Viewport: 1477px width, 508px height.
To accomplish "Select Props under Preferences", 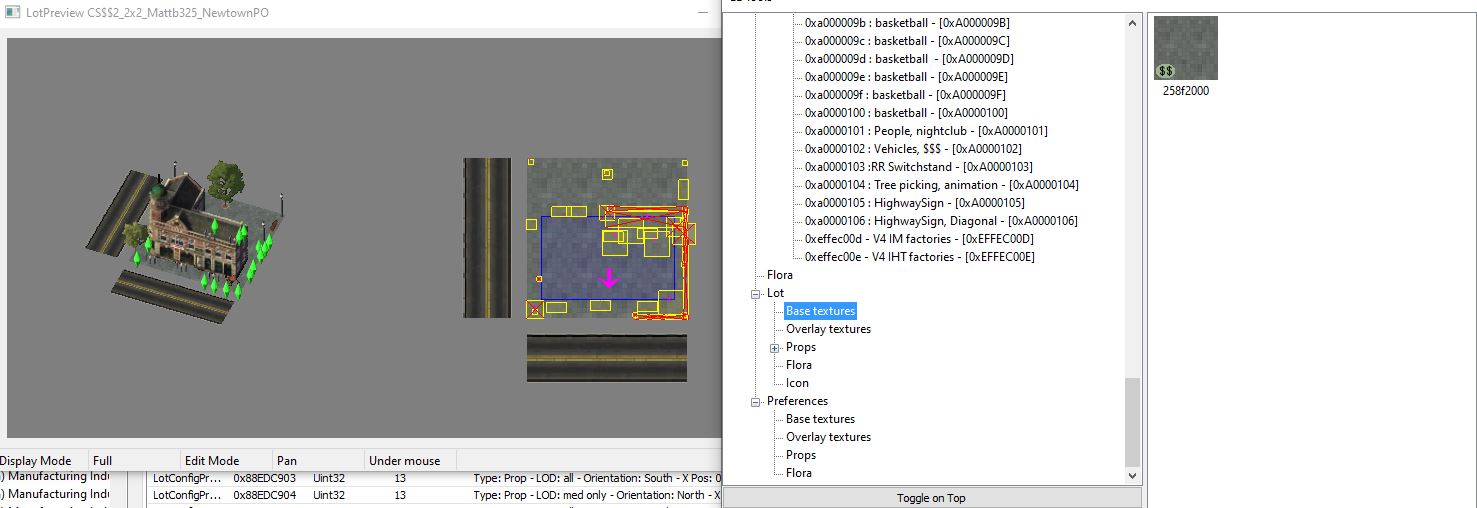I will point(801,455).
